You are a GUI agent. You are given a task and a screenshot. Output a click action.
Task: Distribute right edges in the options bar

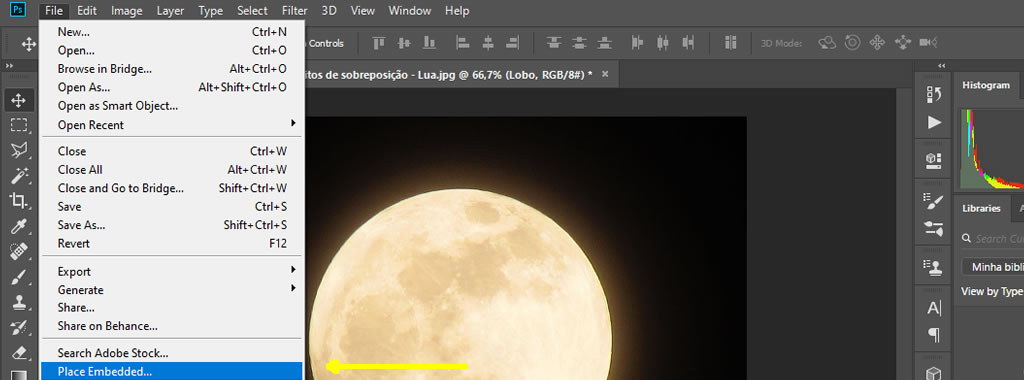(688, 43)
